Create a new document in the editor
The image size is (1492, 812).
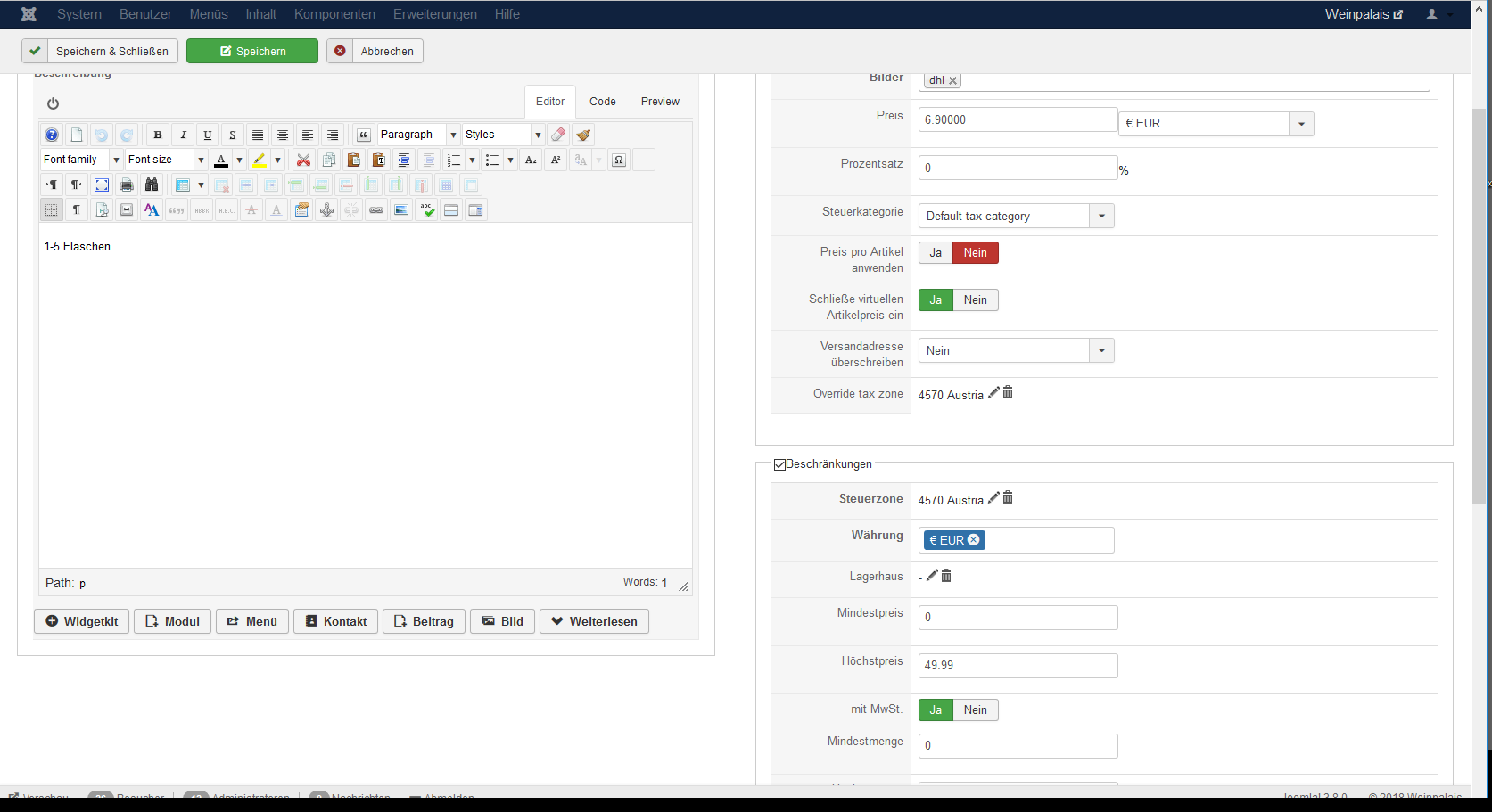click(x=77, y=135)
